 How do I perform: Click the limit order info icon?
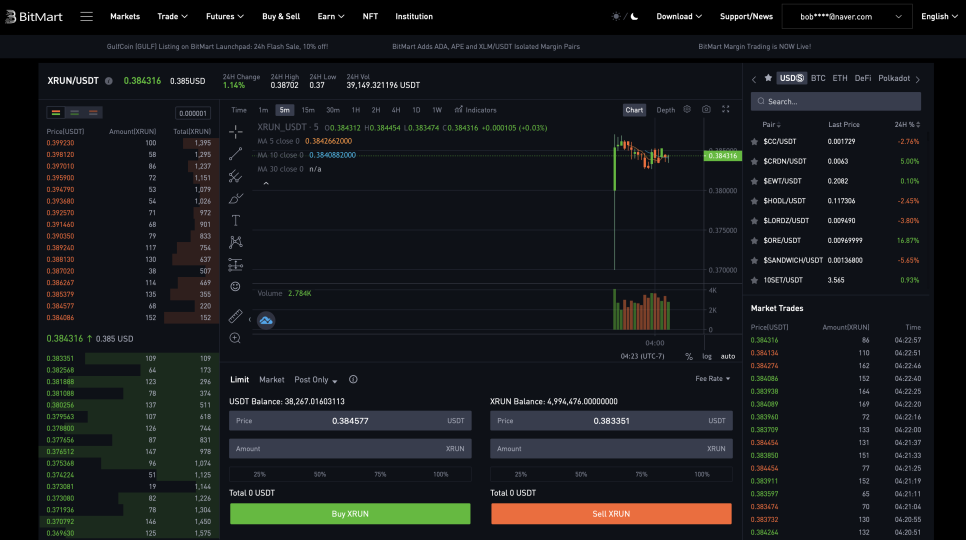tap(353, 379)
